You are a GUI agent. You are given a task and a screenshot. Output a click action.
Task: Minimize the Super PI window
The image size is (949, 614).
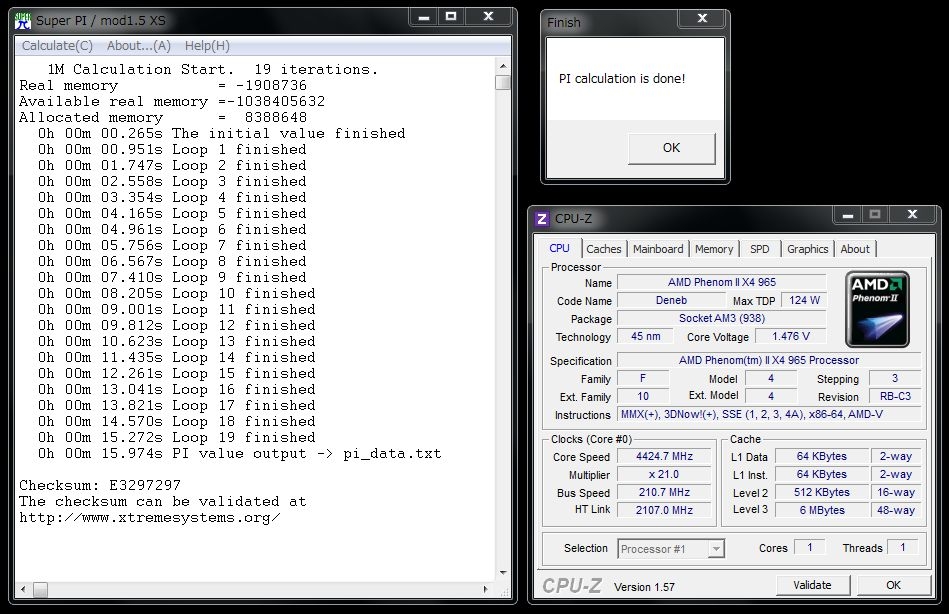422,17
